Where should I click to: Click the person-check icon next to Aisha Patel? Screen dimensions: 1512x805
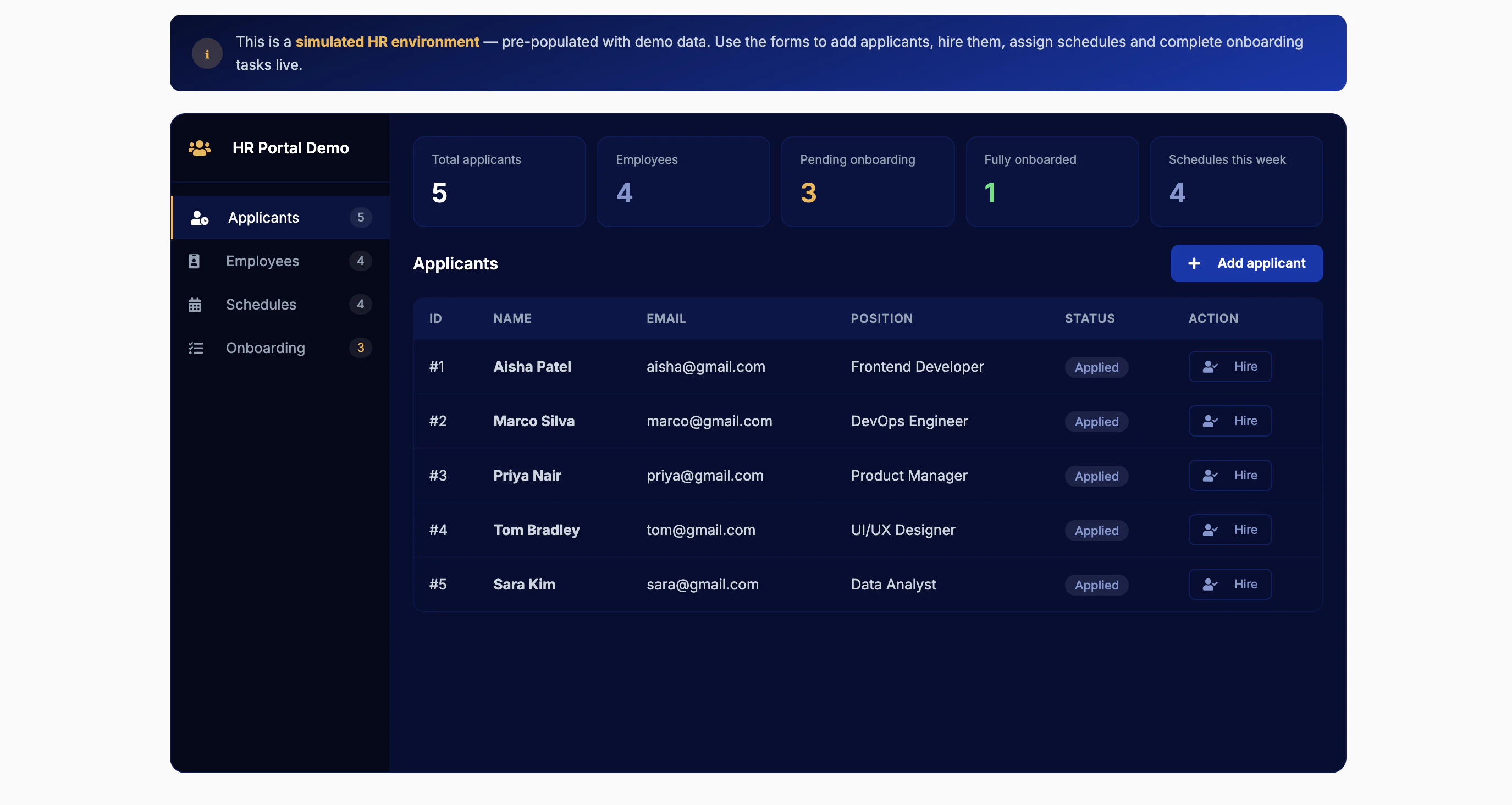(1210, 366)
